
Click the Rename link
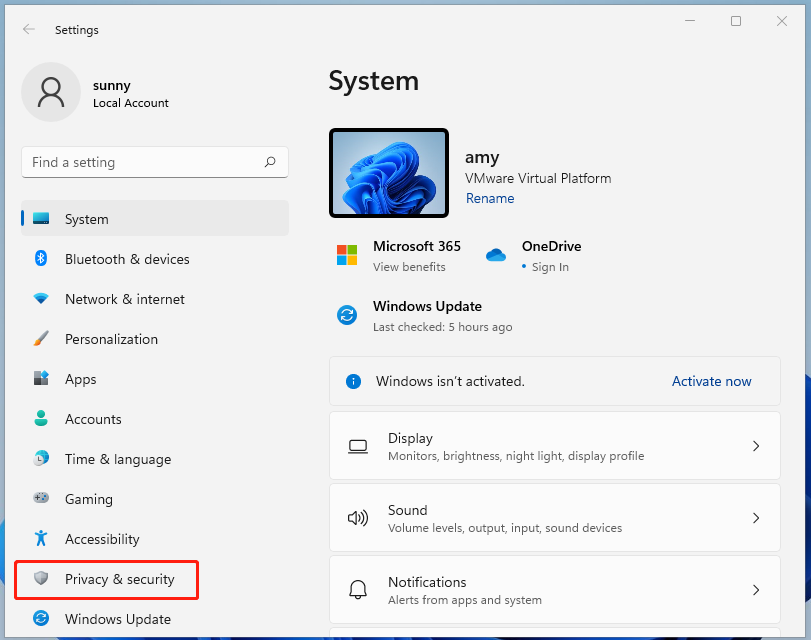point(490,198)
